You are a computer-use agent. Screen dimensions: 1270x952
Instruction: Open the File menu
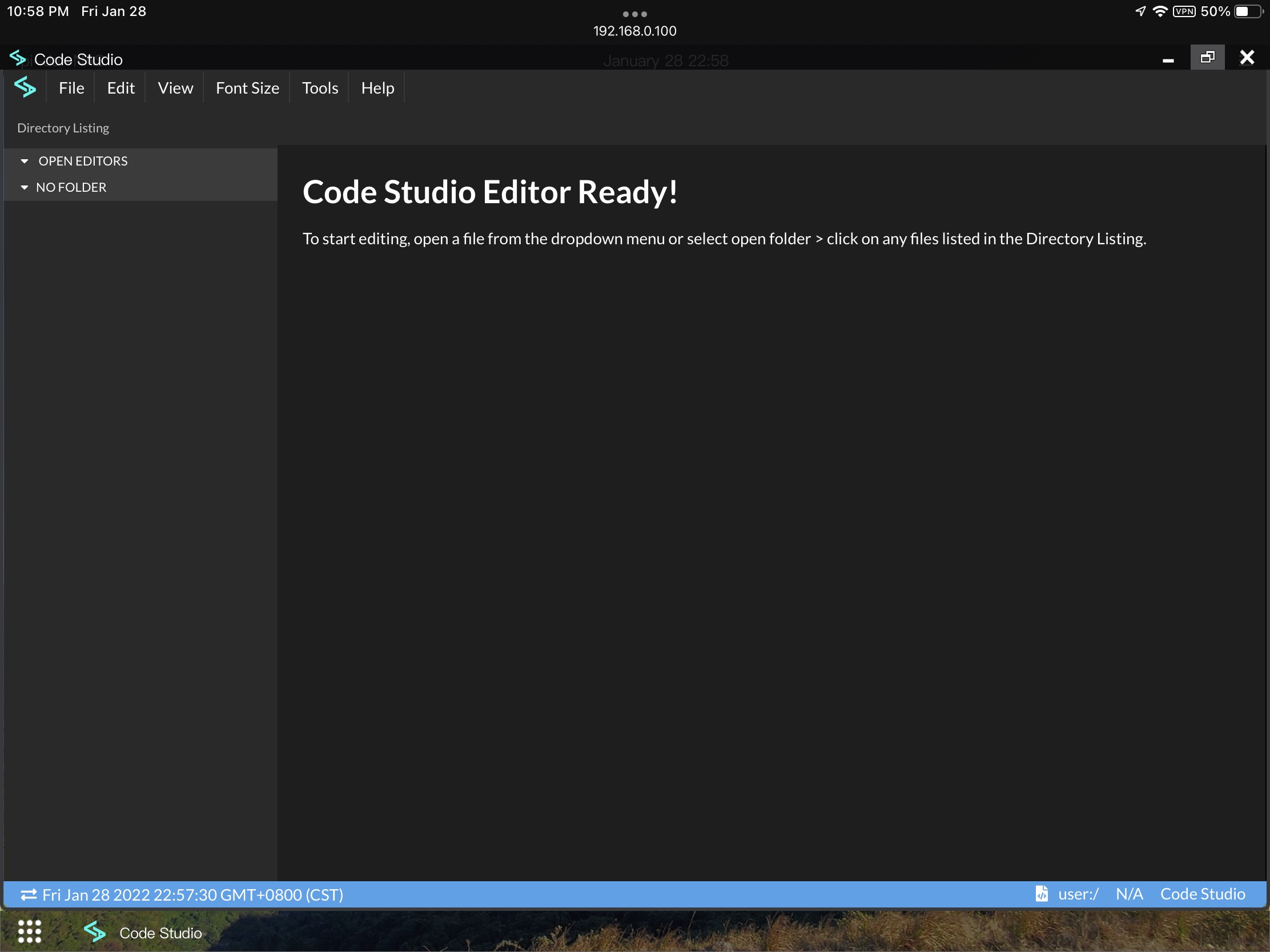pos(71,88)
